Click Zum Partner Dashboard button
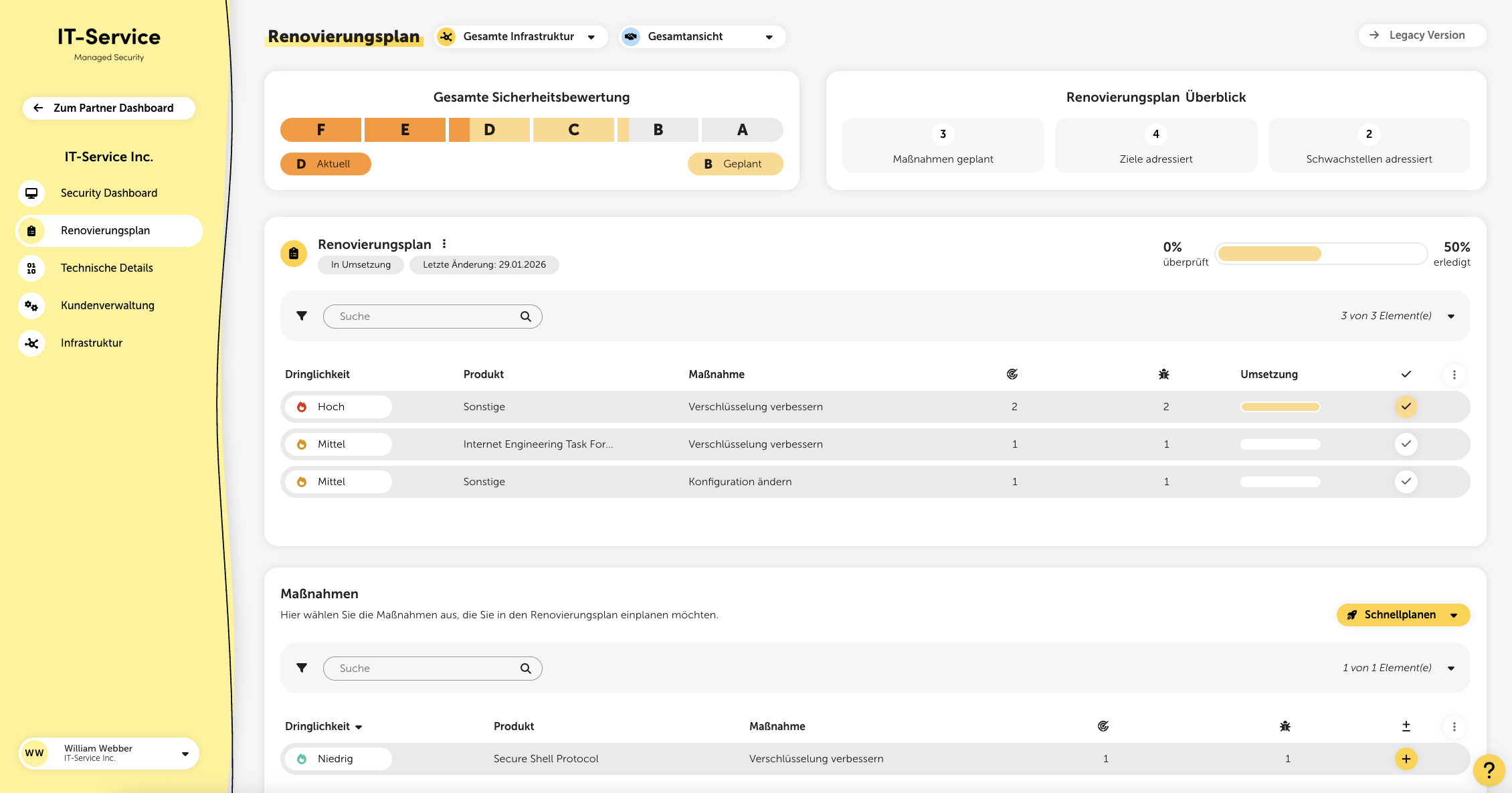 [x=109, y=108]
